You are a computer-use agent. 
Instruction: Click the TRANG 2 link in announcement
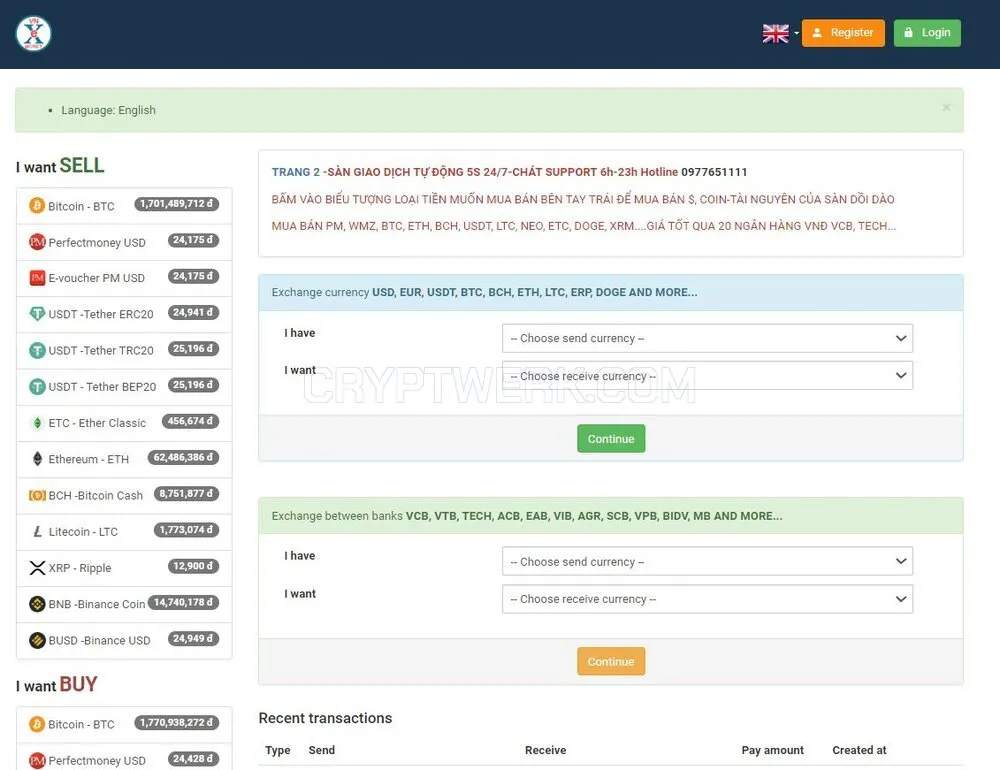click(295, 172)
